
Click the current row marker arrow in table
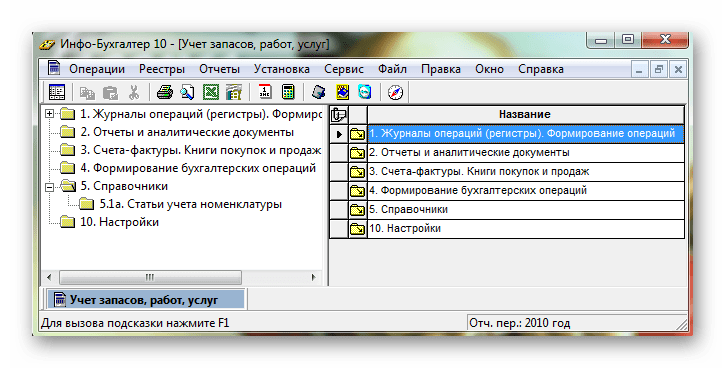(339, 134)
